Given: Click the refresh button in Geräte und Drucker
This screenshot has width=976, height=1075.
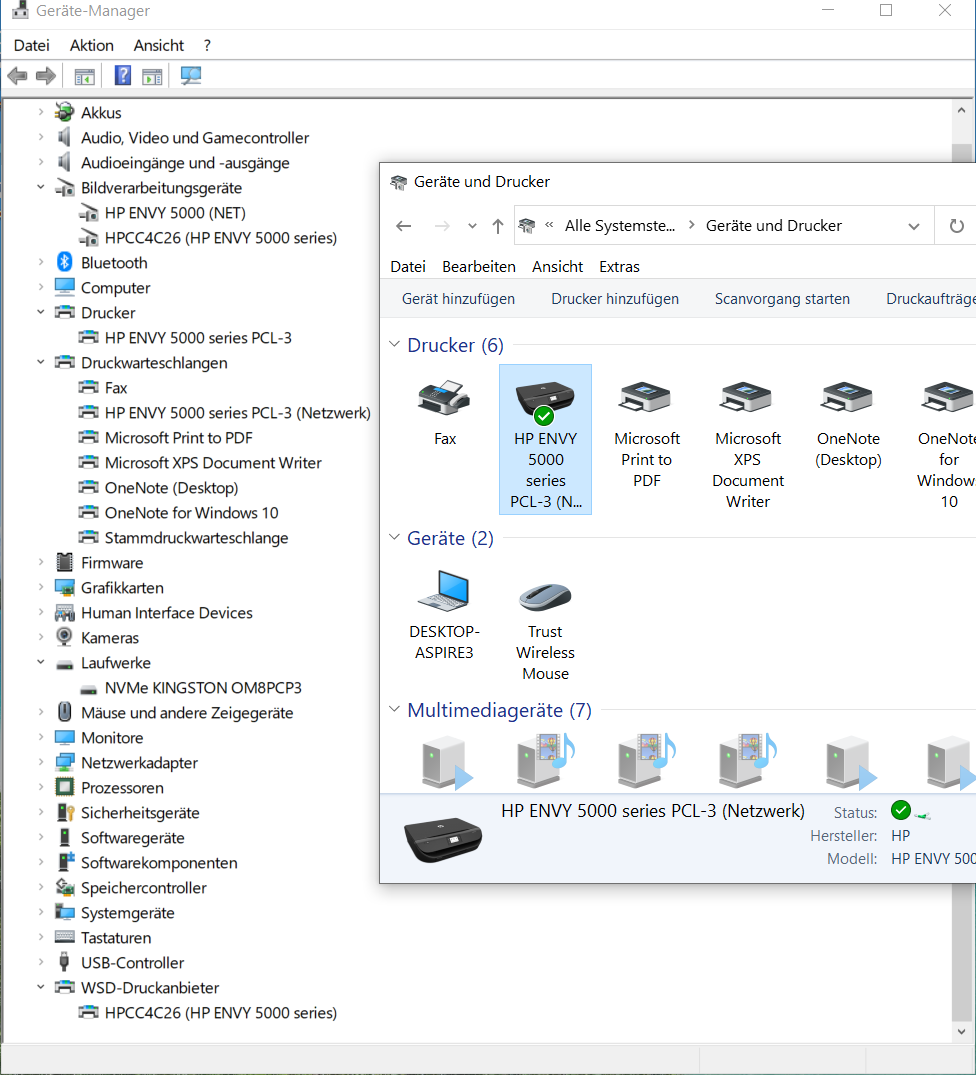Looking at the screenshot, I should click(x=956, y=226).
